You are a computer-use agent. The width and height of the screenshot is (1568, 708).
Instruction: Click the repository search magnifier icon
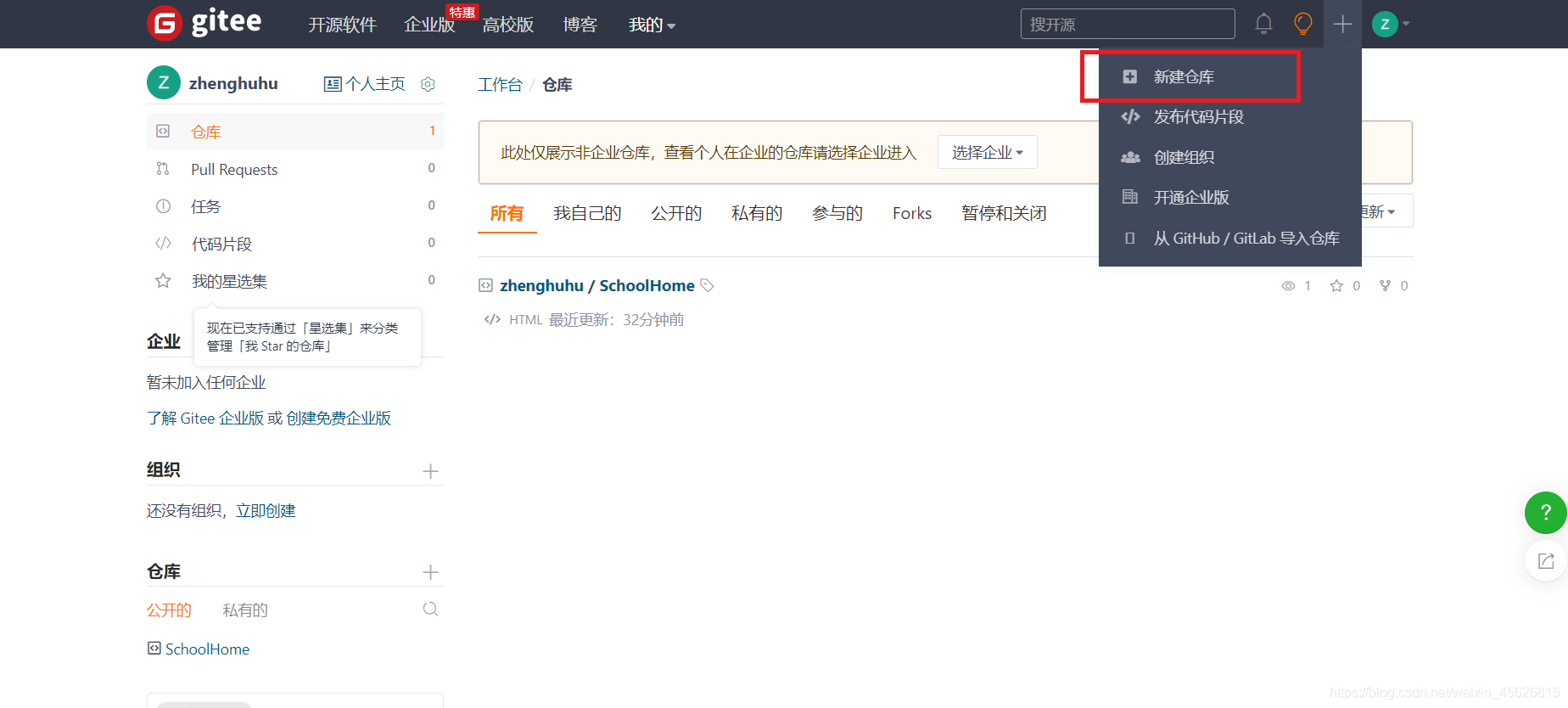[x=430, y=610]
